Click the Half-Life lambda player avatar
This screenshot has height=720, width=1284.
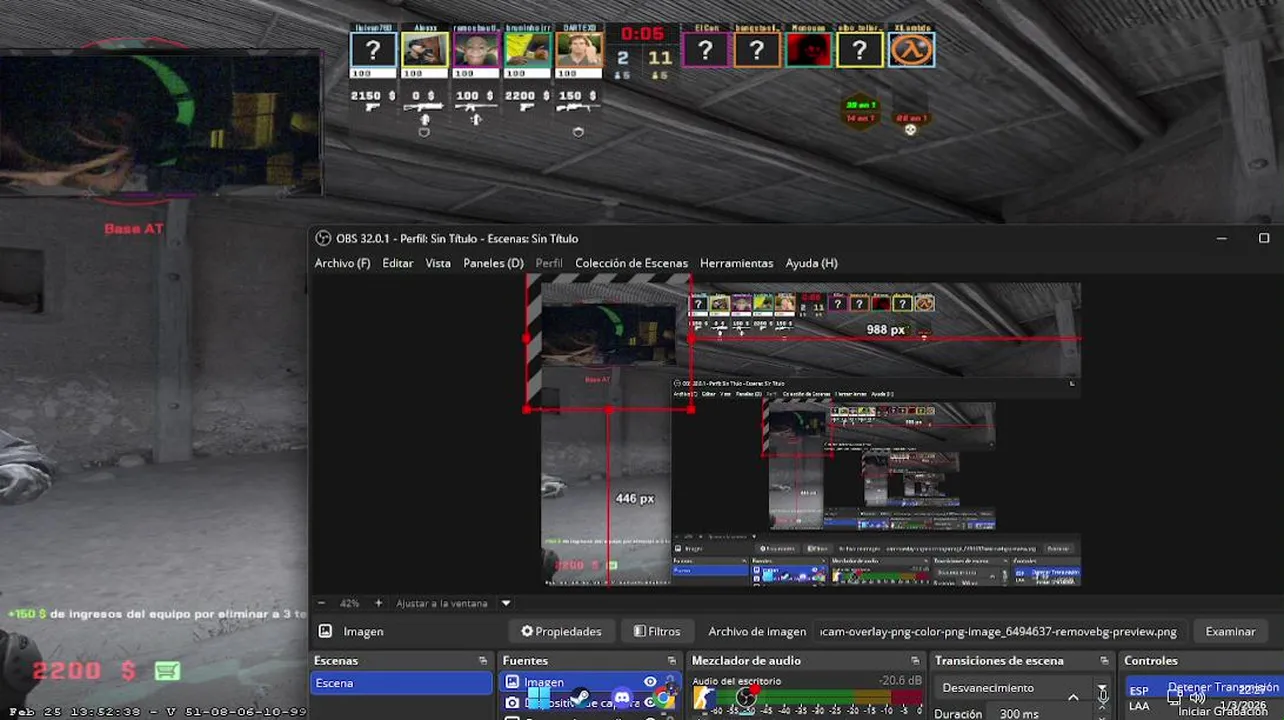[911, 49]
